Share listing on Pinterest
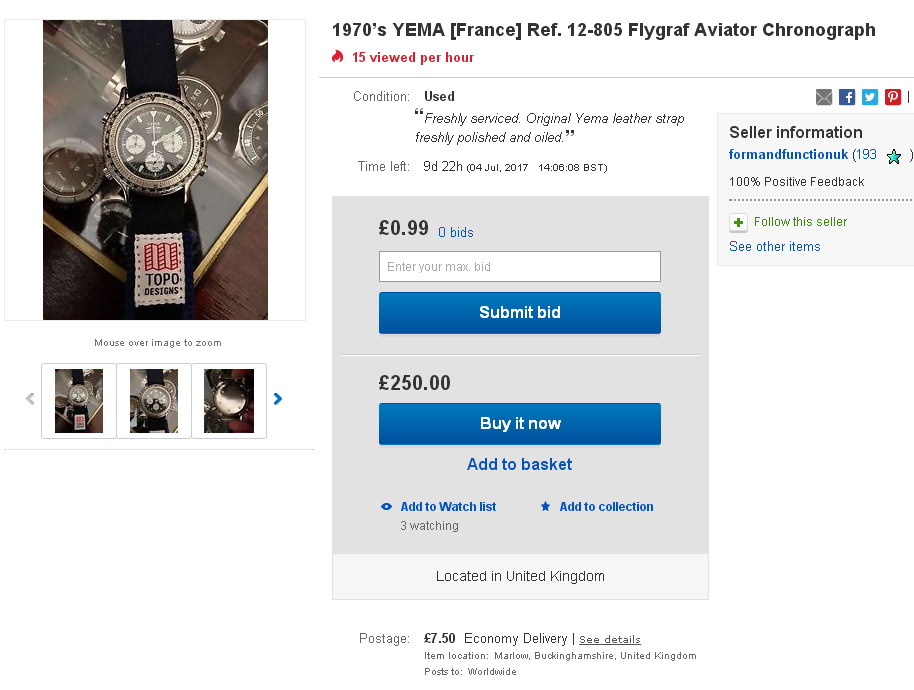Screen dimensions: 914x690 (893, 97)
